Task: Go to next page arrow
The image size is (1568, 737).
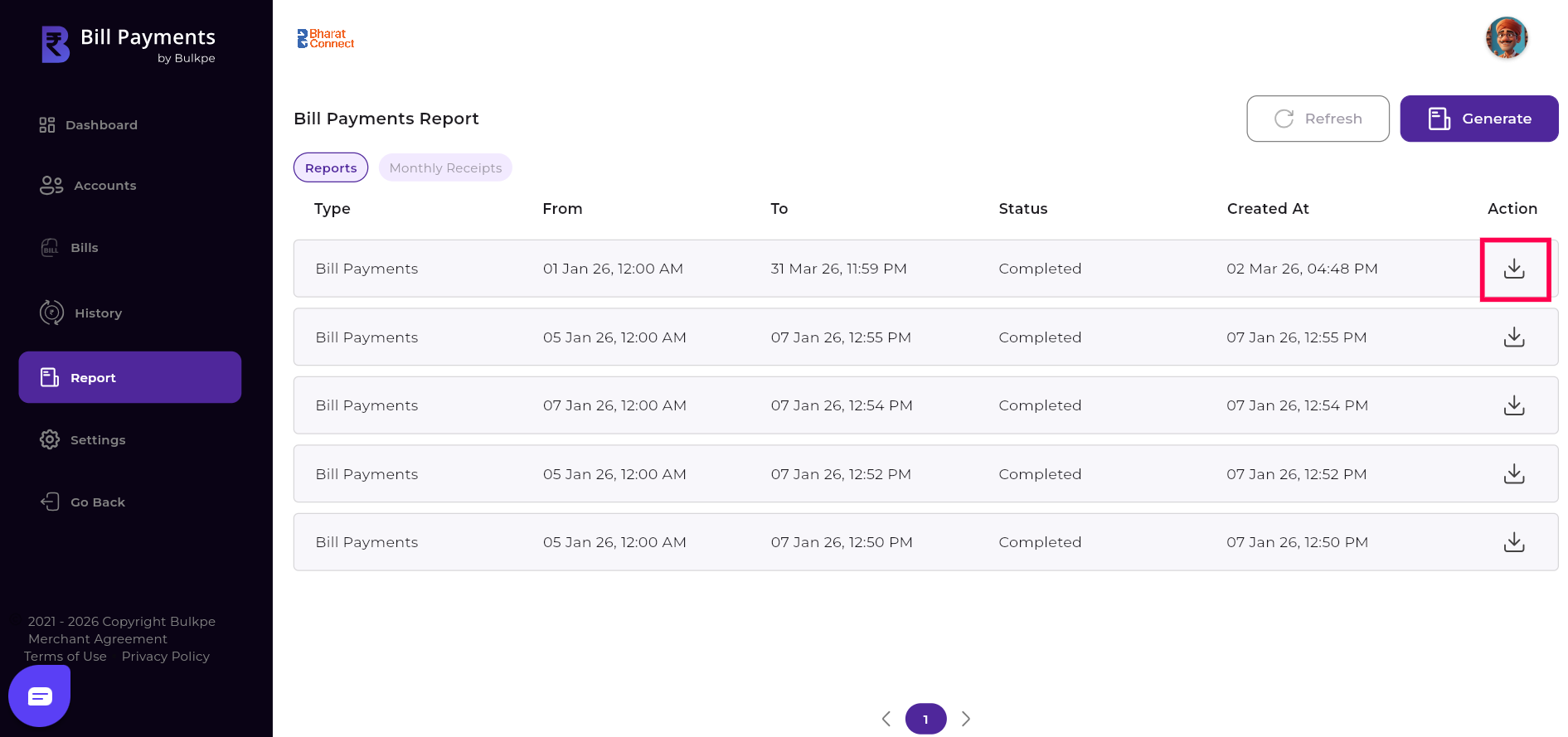Action: pos(965,719)
